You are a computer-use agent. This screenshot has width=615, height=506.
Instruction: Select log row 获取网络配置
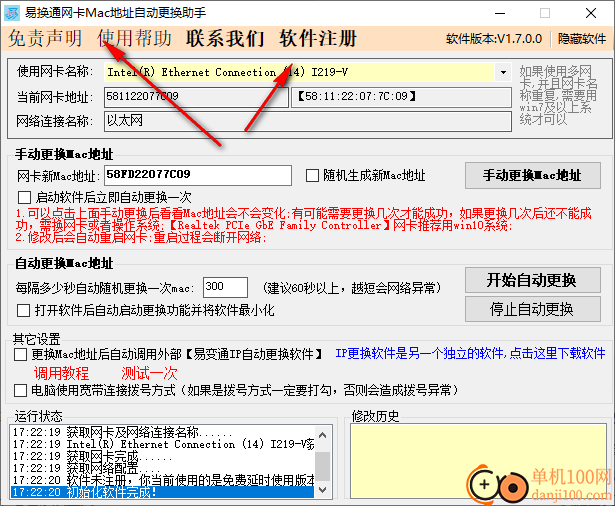click(x=162, y=468)
